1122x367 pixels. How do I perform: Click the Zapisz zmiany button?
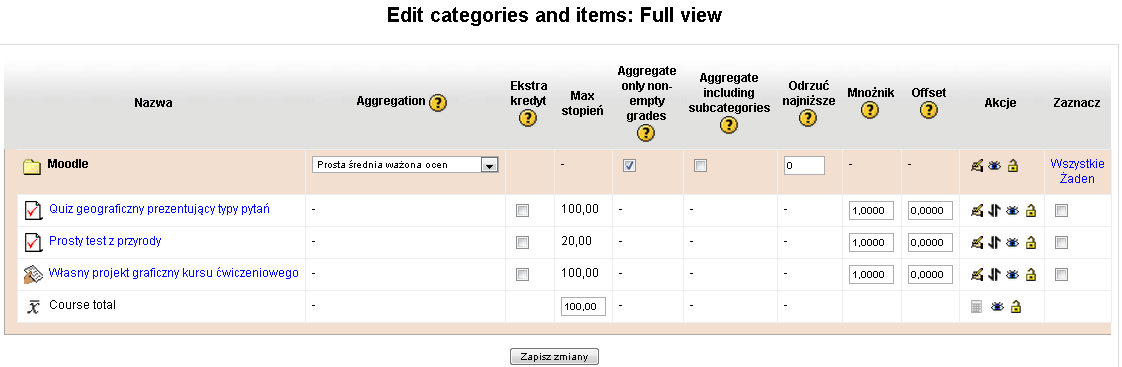tap(554, 356)
